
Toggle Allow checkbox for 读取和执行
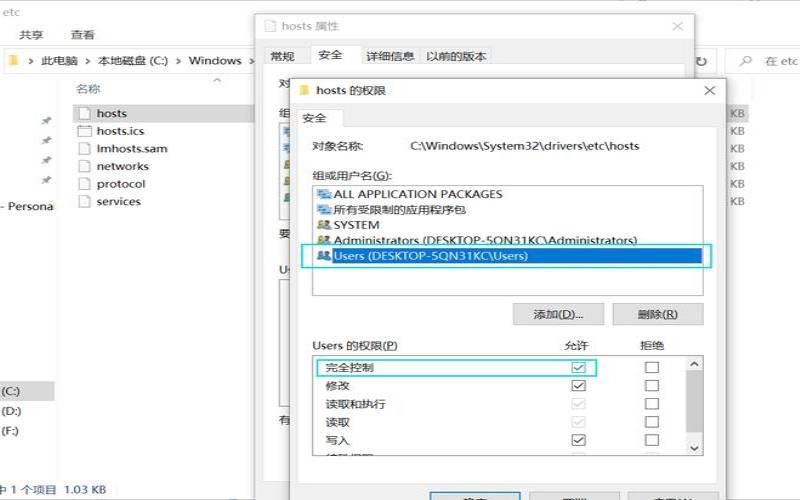(x=579, y=404)
